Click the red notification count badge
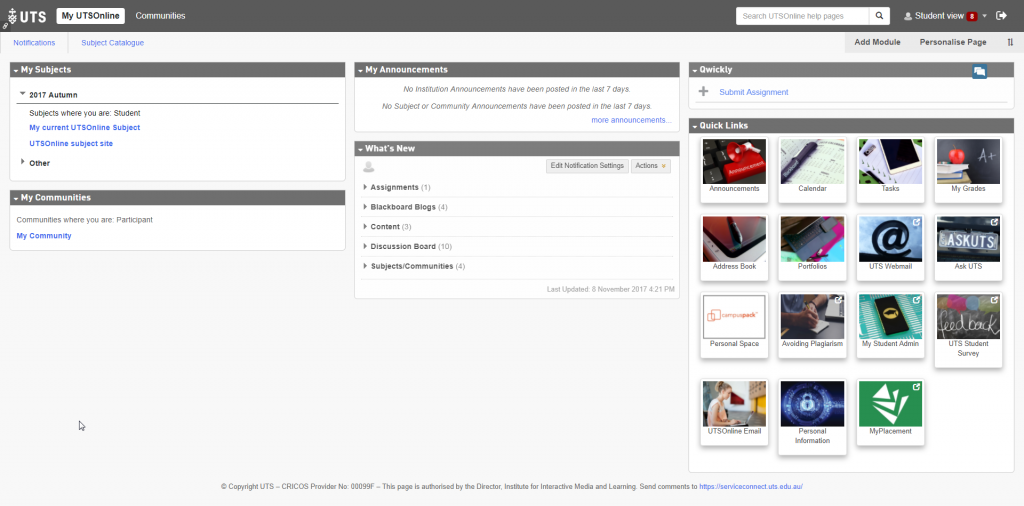The width and height of the screenshot is (1024, 506). [x=972, y=16]
